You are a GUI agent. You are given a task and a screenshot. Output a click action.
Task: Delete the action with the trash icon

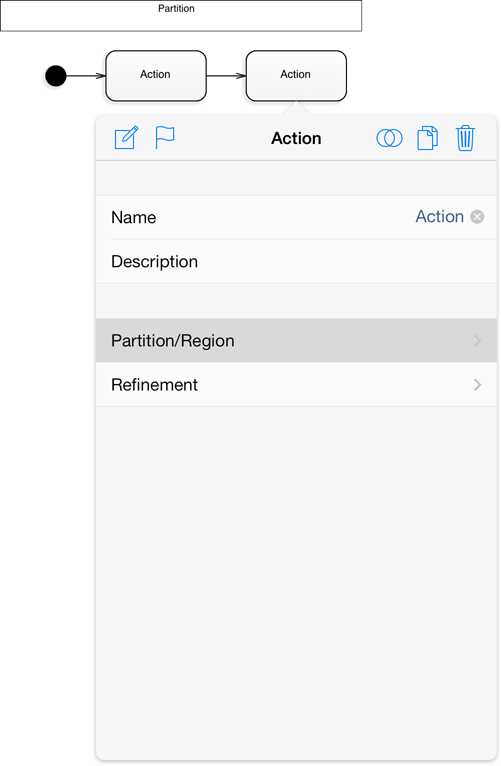(465, 138)
